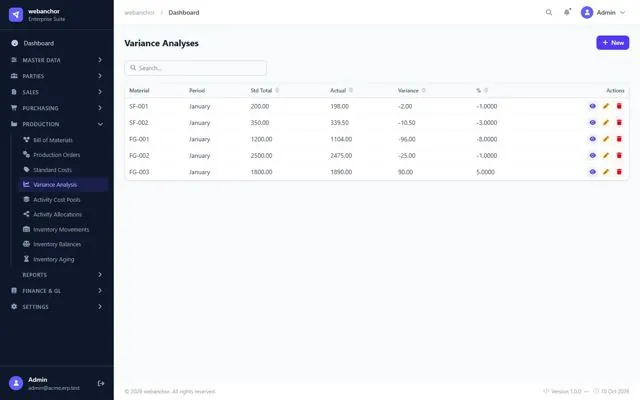The image size is (640, 400).
Task: Open Inventory Movements
Action: pos(63,229)
